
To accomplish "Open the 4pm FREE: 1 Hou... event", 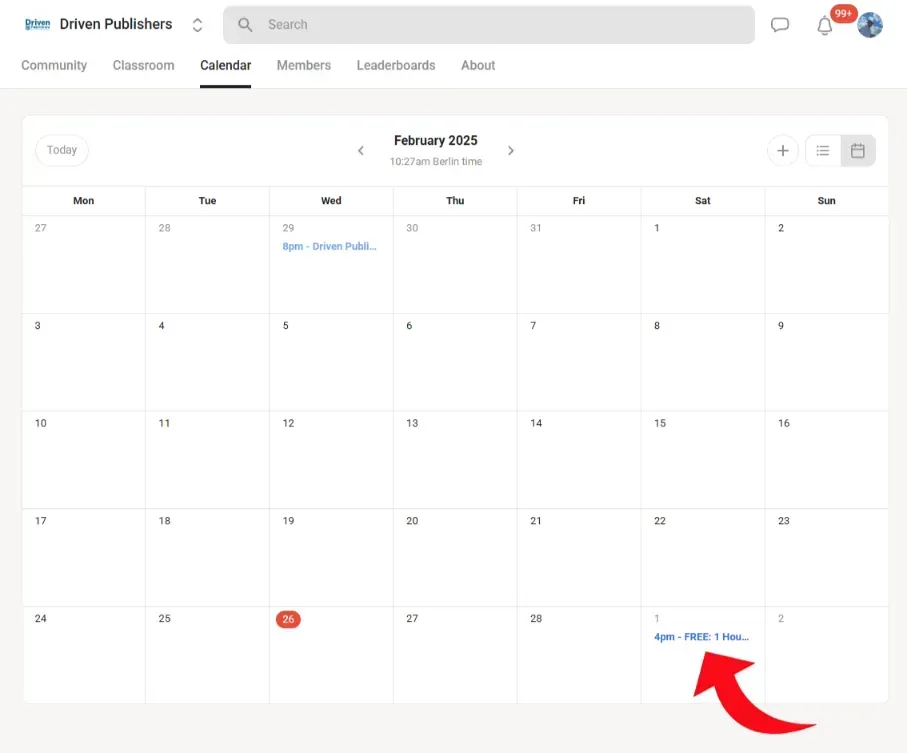I will (x=701, y=637).
